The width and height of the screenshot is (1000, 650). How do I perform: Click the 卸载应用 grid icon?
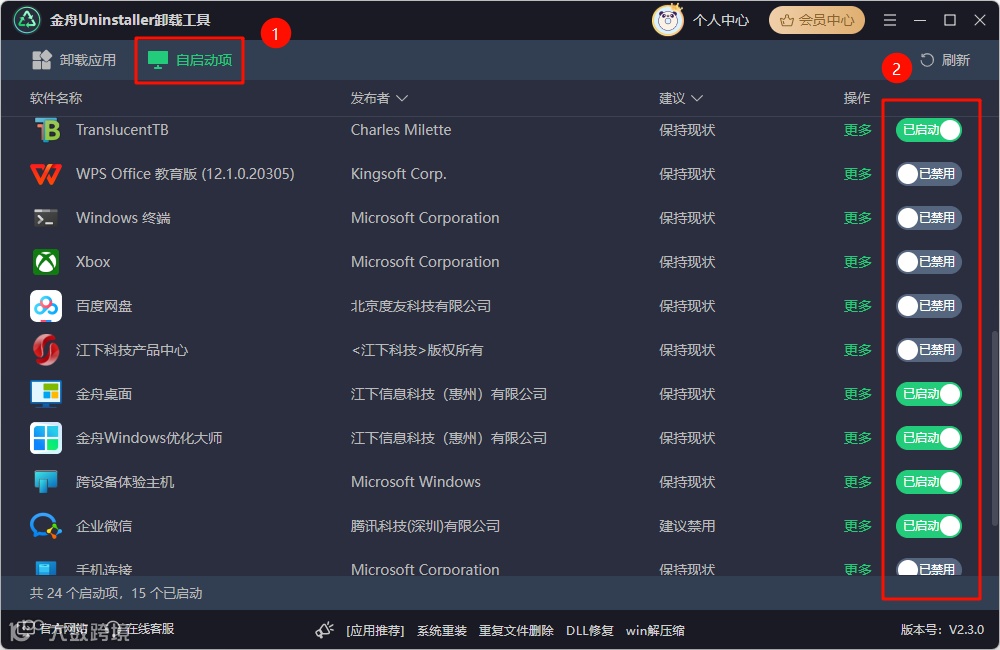[41, 60]
